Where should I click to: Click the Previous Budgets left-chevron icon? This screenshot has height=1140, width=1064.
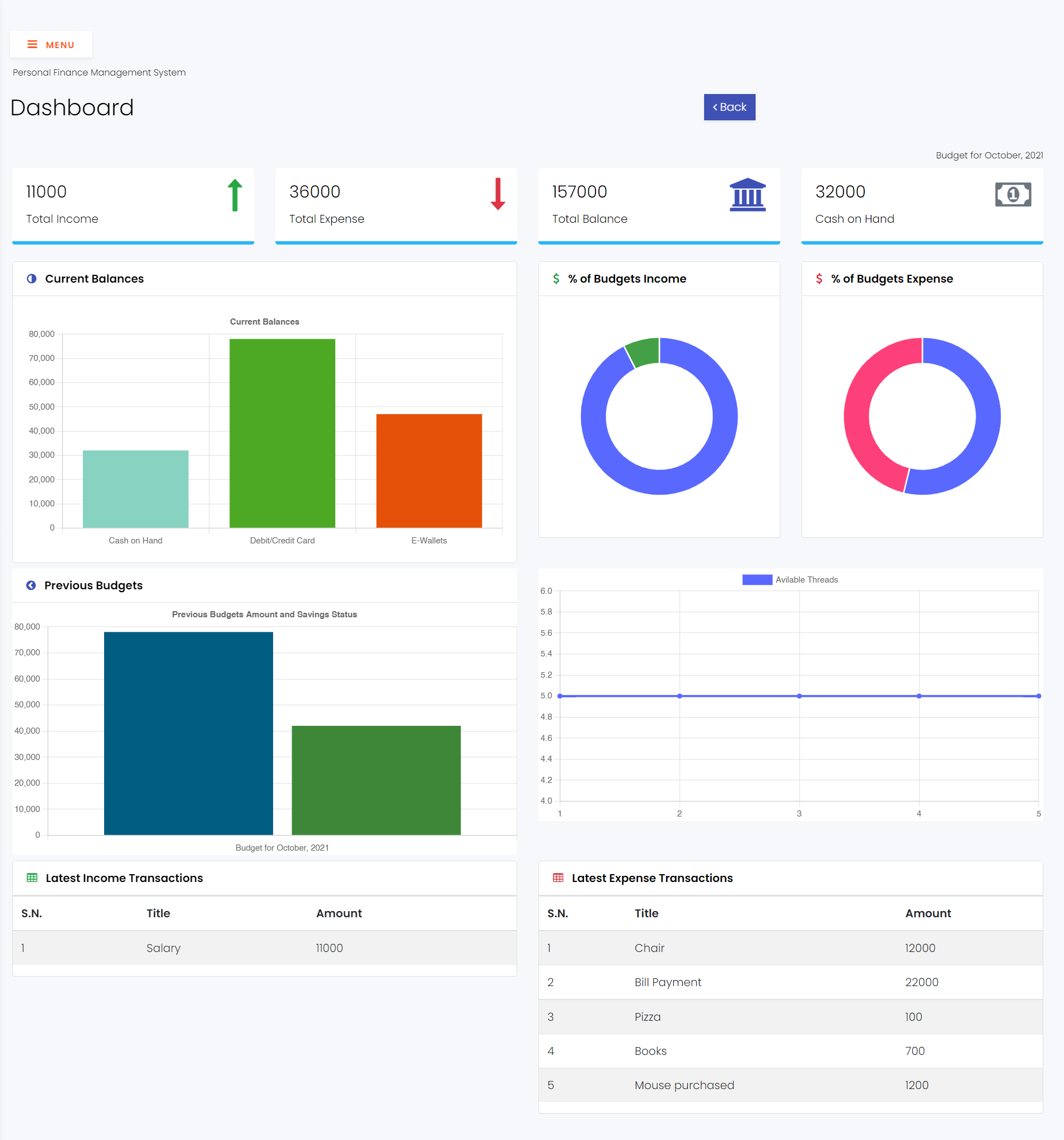coord(31,585)
